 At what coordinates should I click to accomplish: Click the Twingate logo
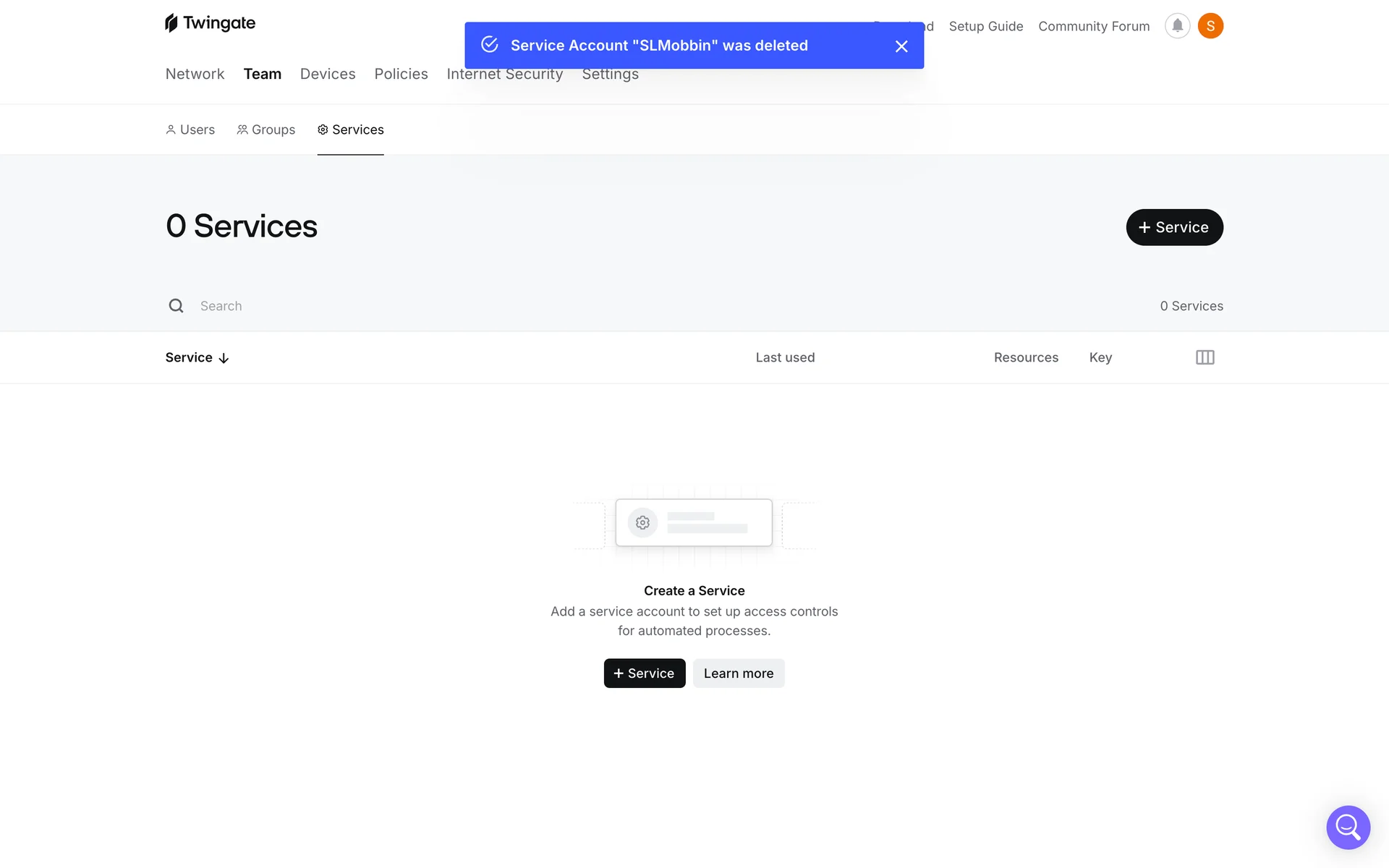tap(210, 23)
